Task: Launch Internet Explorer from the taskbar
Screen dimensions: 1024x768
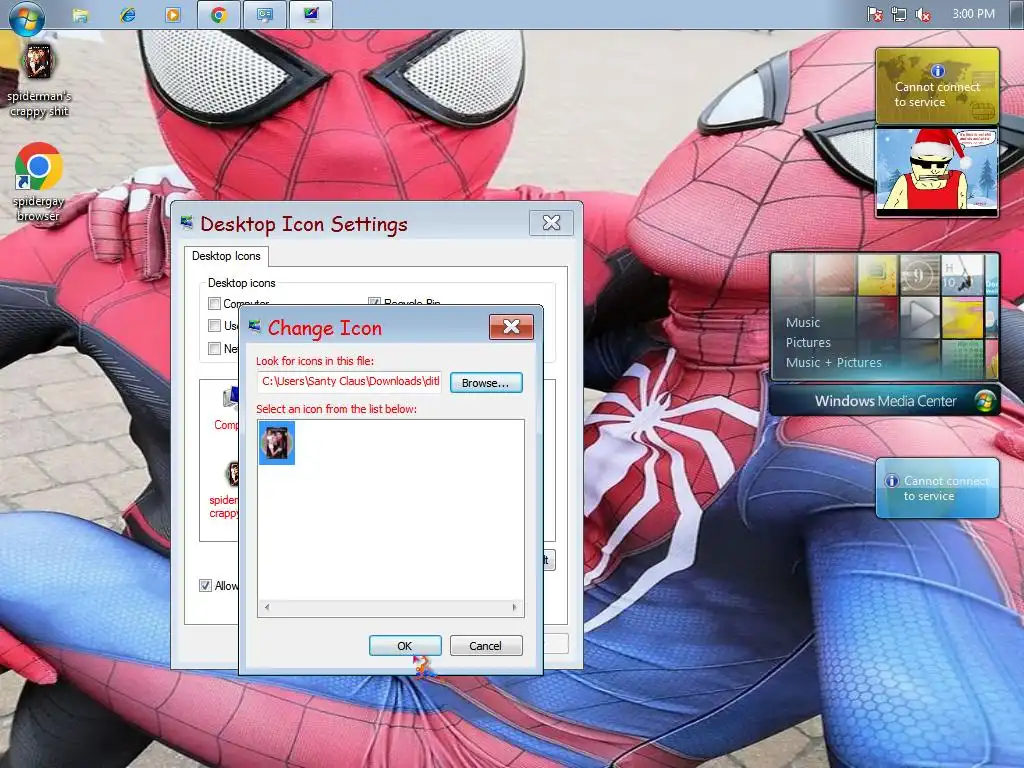Action: tap(127, 14)
